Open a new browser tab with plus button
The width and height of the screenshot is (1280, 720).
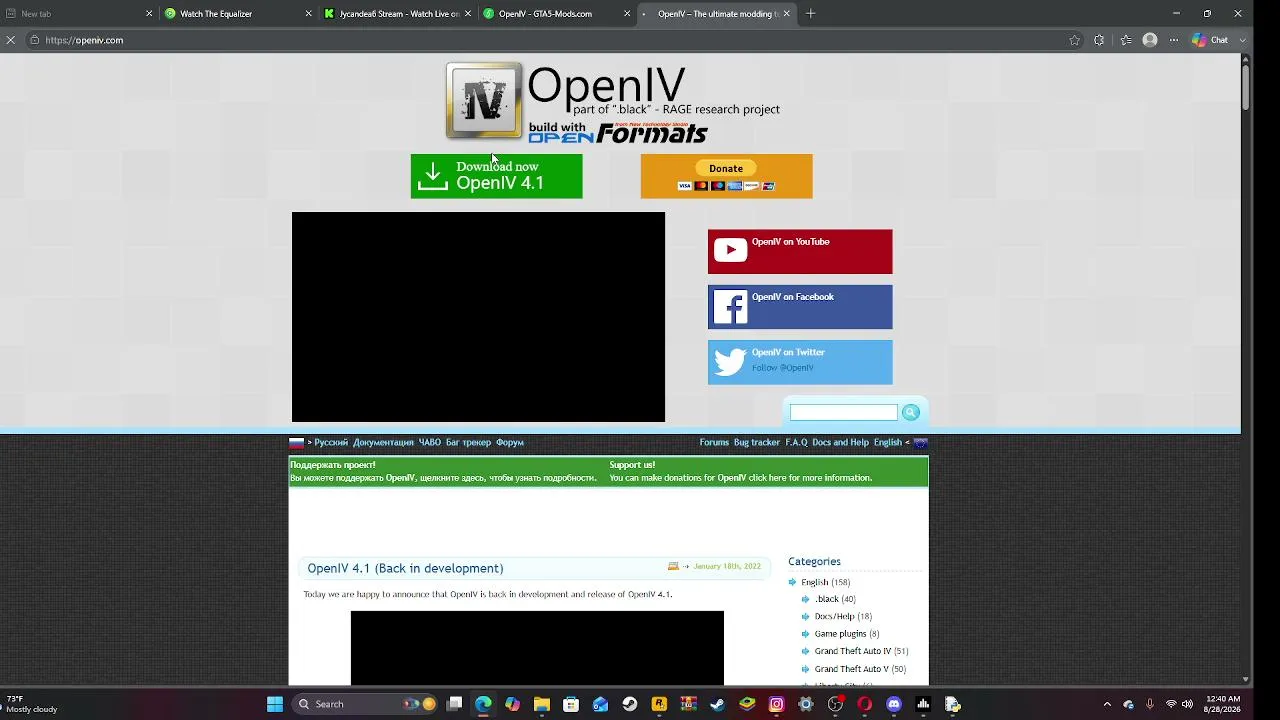pos(811,14)
